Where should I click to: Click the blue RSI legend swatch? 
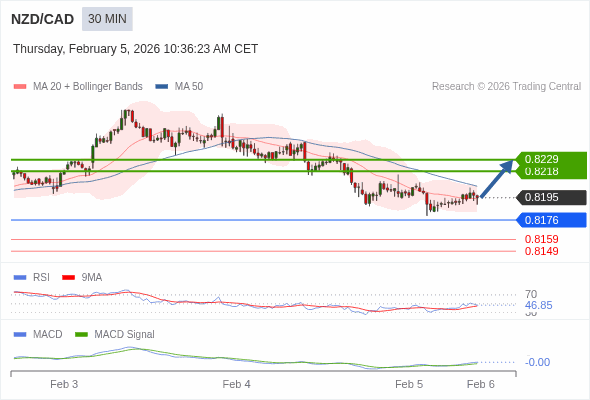coord(20,278)
